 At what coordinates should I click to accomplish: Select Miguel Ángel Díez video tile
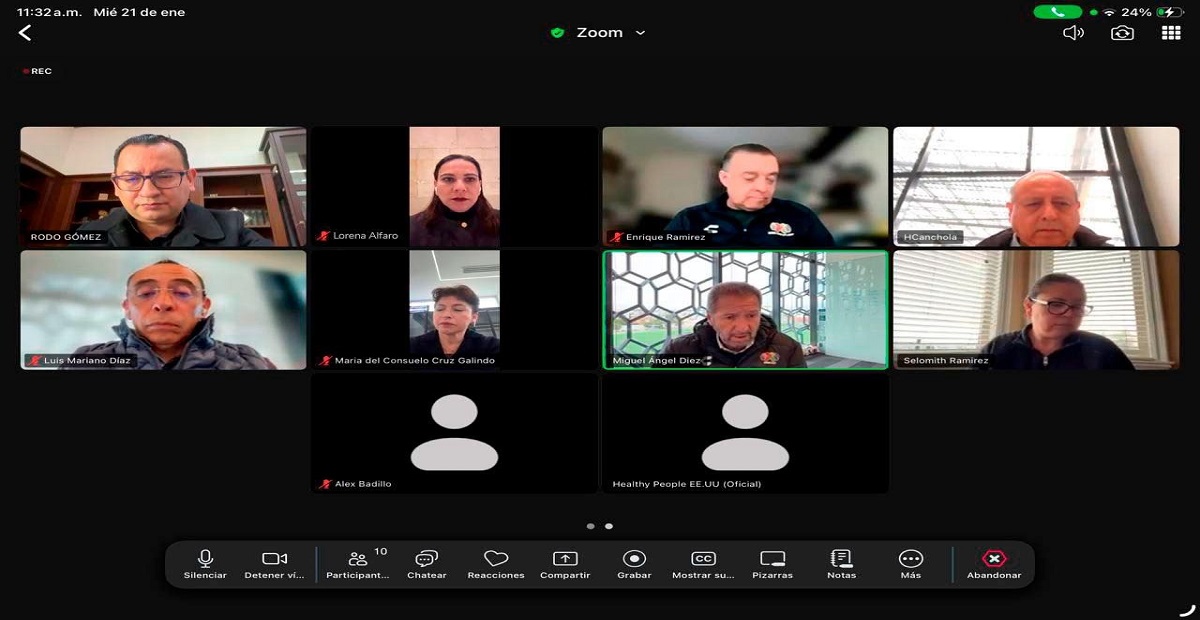[x=745, y=309]
